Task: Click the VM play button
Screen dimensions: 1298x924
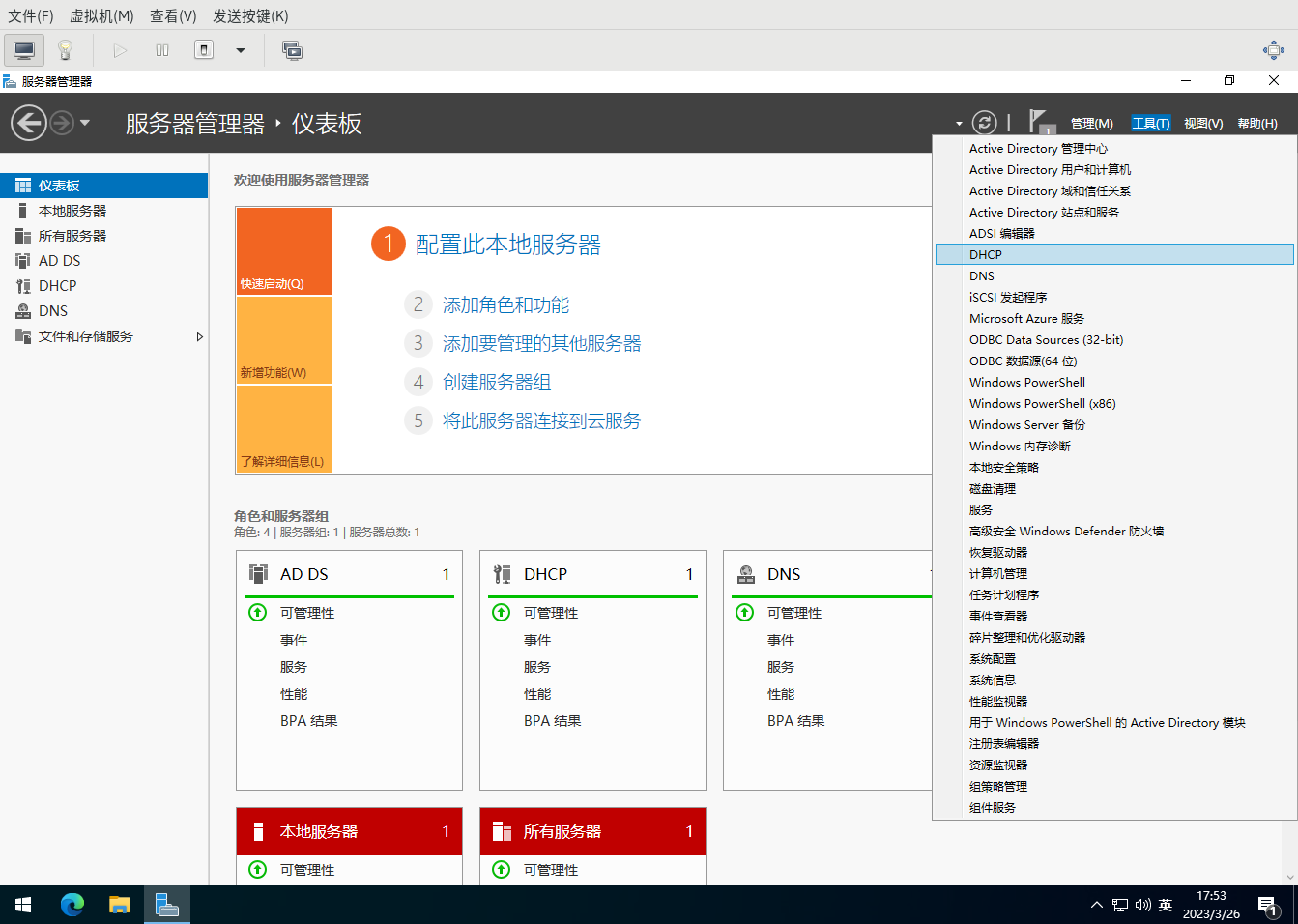Action: click(120, 50)
